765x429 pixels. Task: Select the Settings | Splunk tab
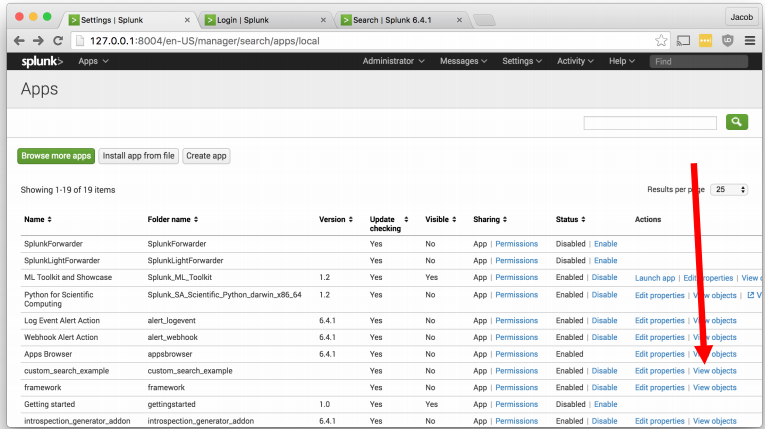coord(128,20)
